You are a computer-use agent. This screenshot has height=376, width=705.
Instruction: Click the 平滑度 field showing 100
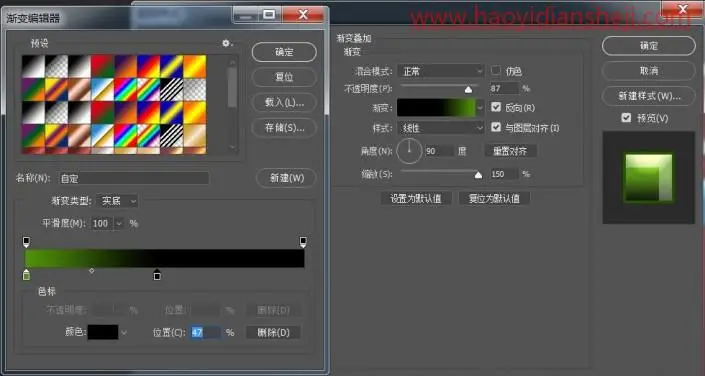pos(102,223)
